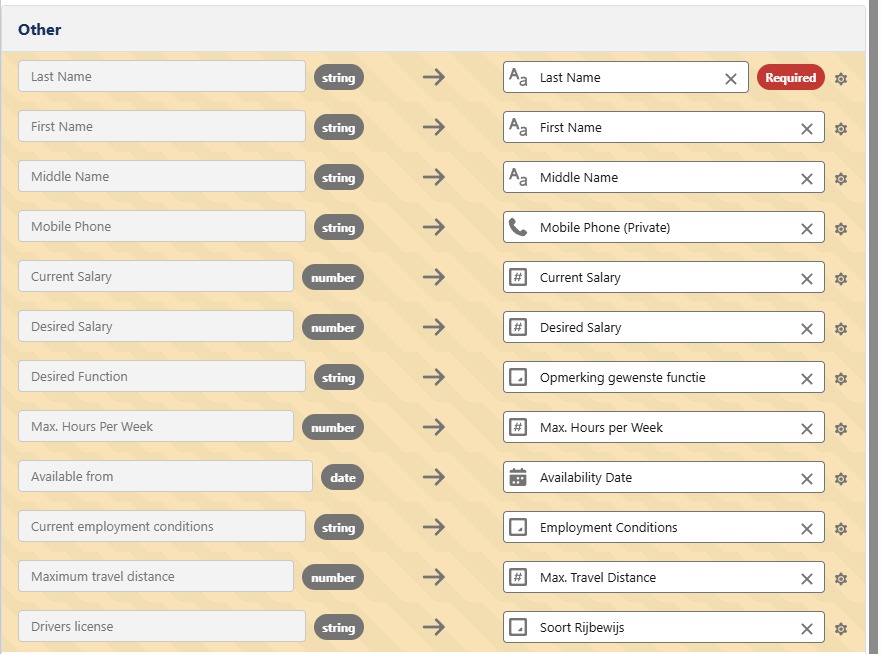Click the string badge beside First Name
Image resolution: width=881 pixels, height=654 pixels.
(340, 127)
